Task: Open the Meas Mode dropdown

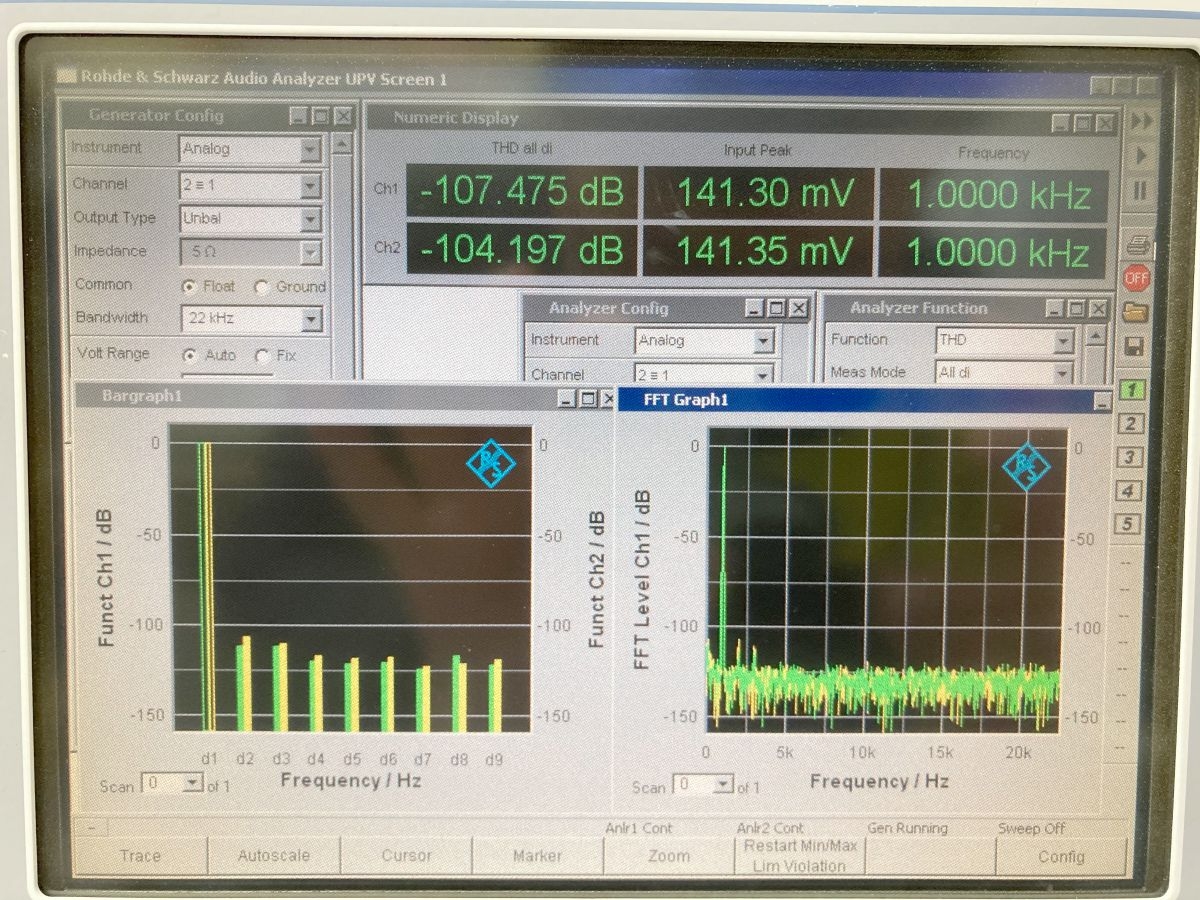Action: [1064, 373]
